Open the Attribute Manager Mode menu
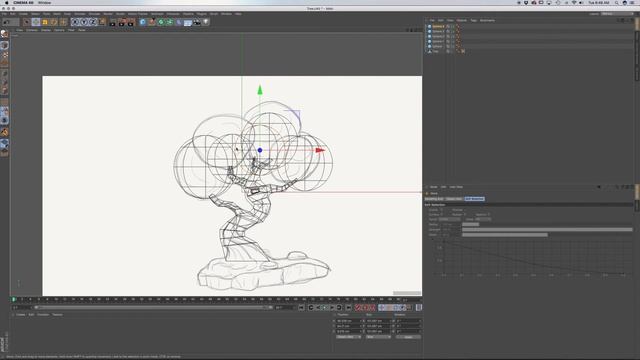640x360 pixels. (x=433, y=187)
